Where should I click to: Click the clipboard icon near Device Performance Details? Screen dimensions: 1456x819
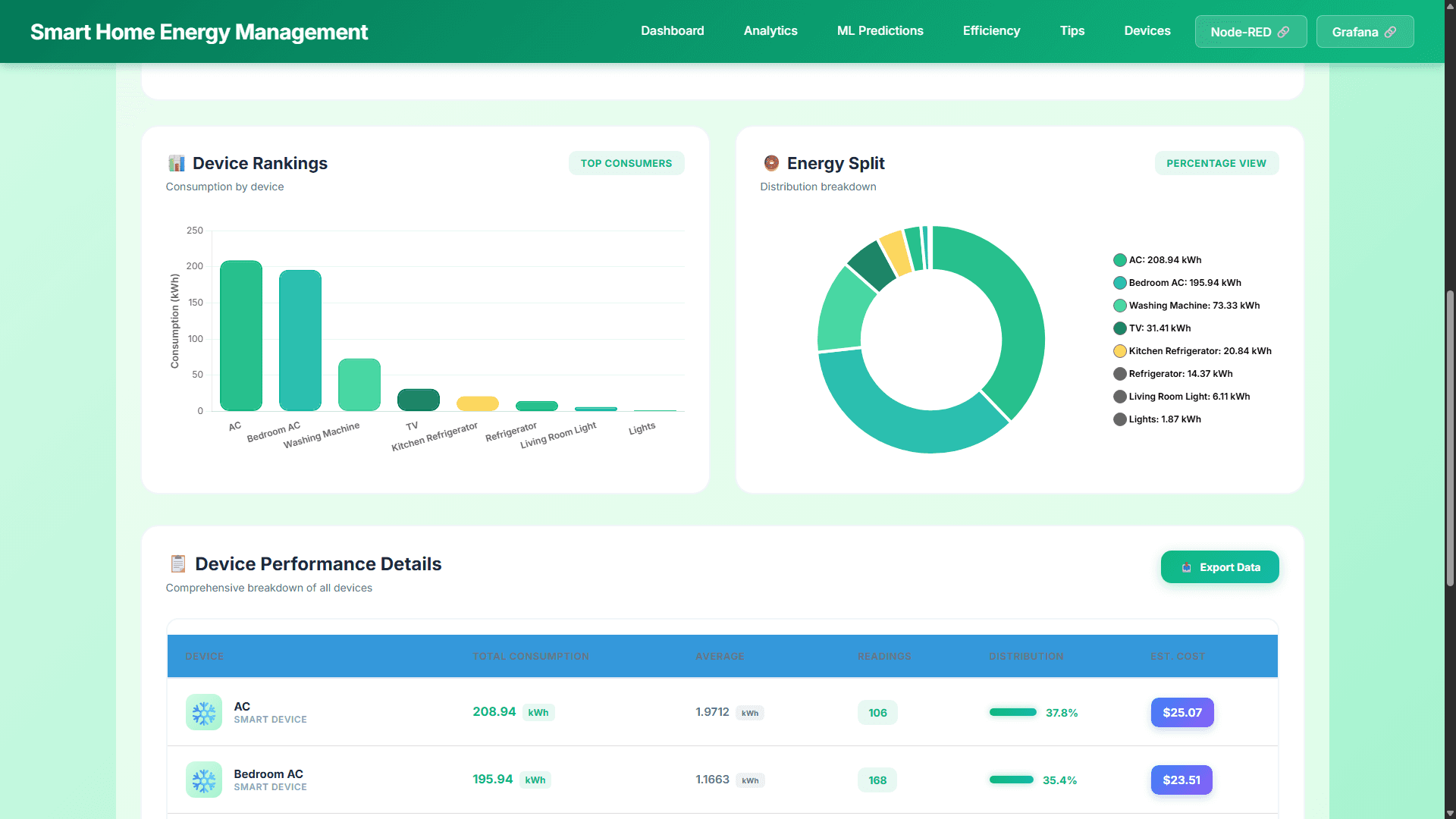coord(178,563)
